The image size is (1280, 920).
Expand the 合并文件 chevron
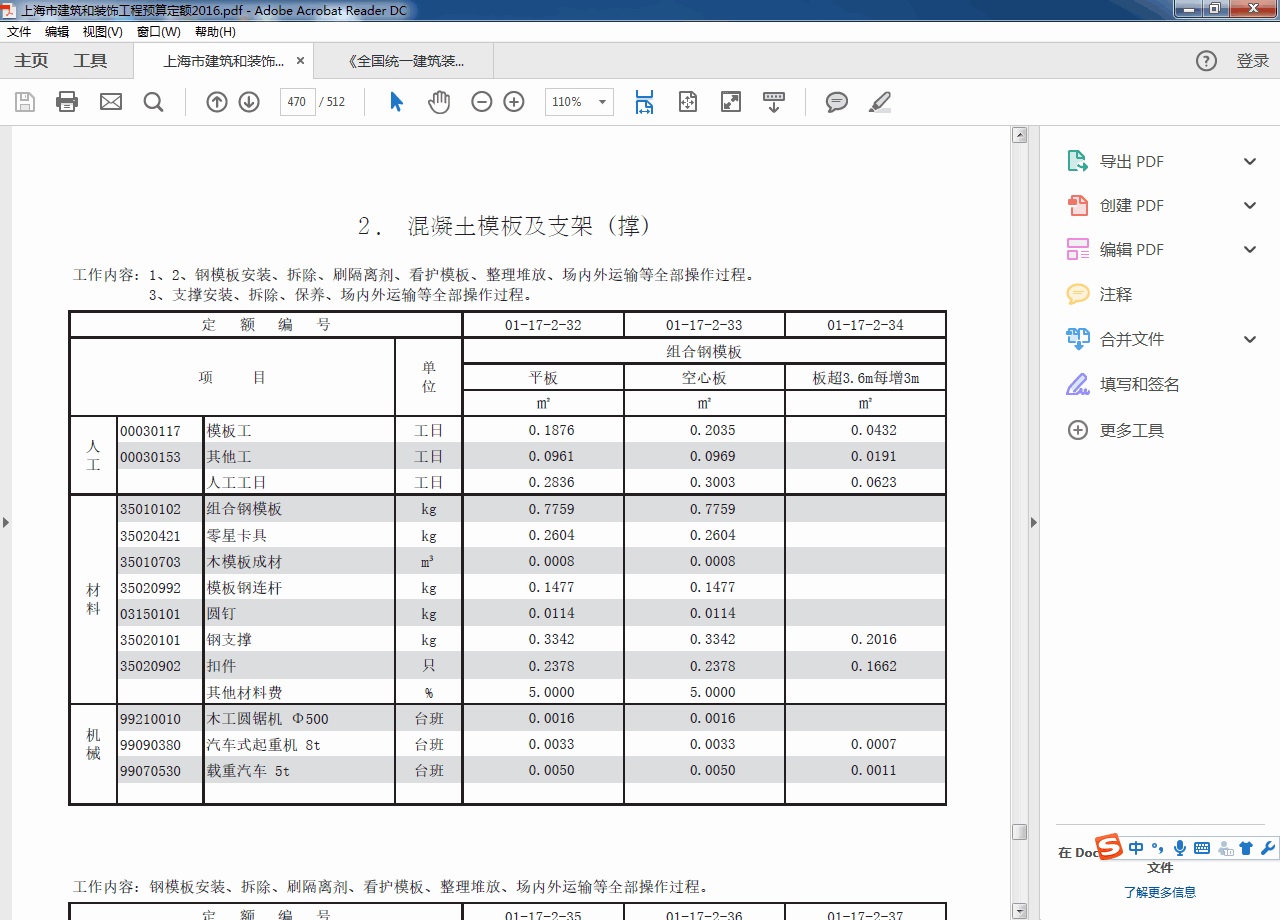click(x=1250, y=339)
